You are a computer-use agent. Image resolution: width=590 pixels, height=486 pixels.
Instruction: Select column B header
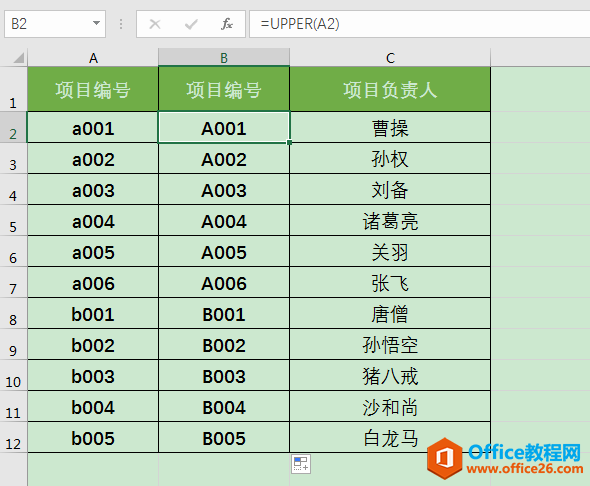click(x=224, y=58)
